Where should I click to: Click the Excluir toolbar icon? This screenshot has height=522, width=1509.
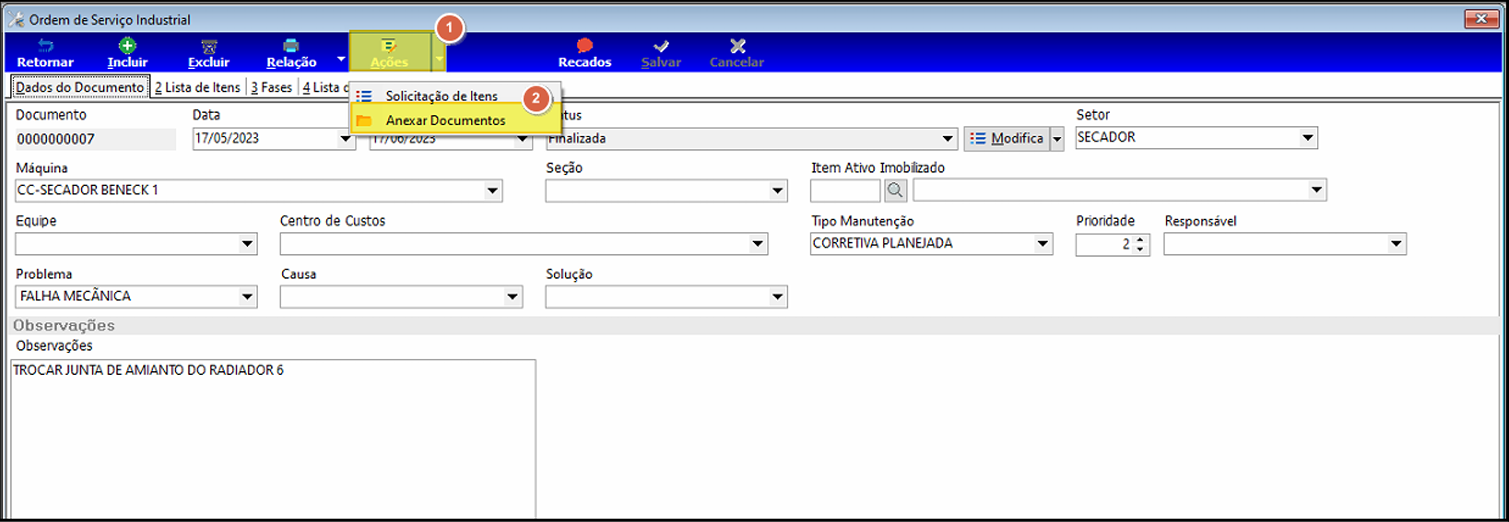click(x=208, y=46)
